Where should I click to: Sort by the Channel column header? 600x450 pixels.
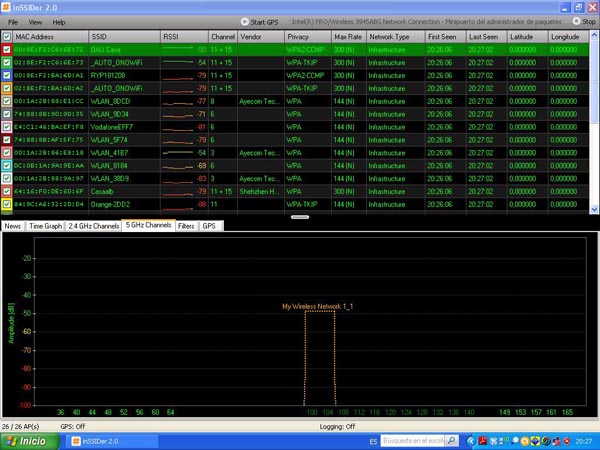coord(223,37)
